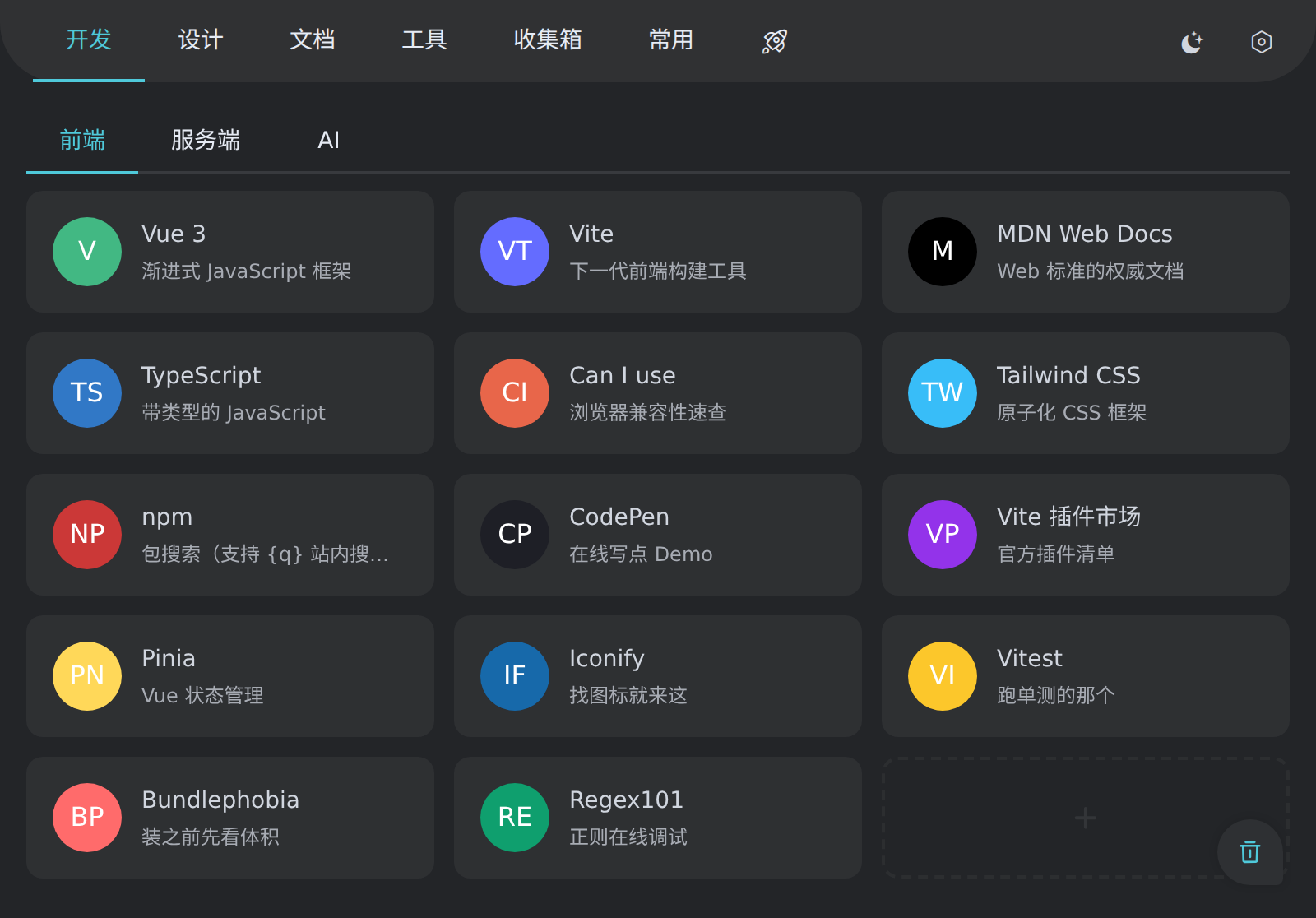Click the description Vue 状态管理
The image size is (1316, 918).
pyautogui.click(x=202, y=696)
